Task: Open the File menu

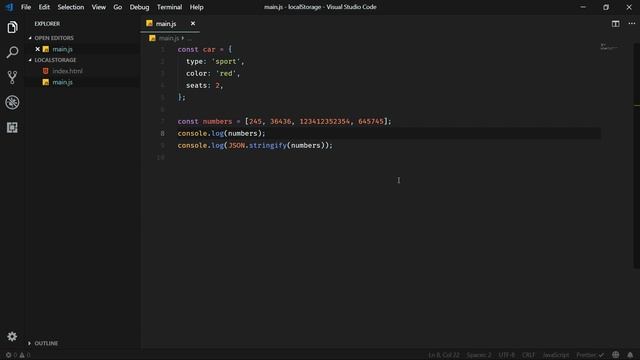Action: (26, 7)
